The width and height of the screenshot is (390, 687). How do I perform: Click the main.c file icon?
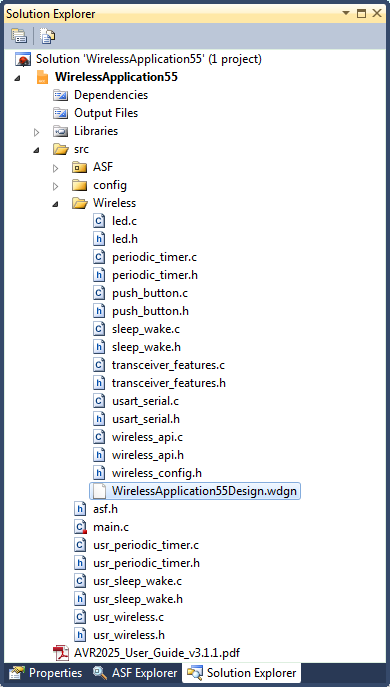[x=80, y=527]
